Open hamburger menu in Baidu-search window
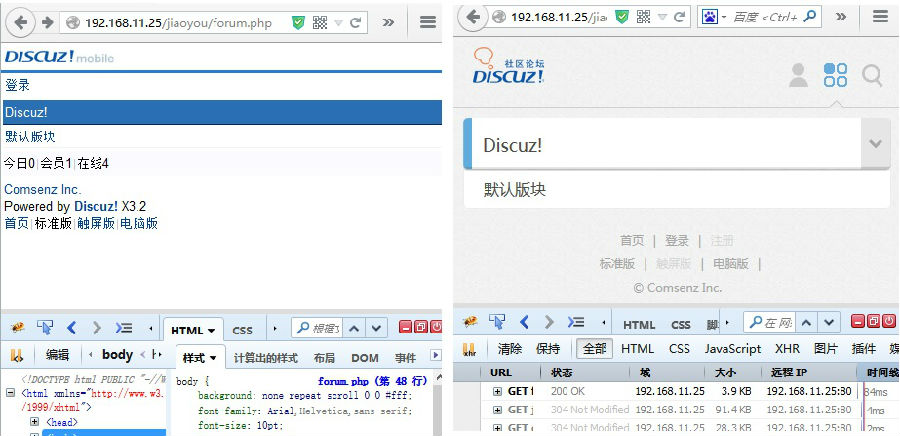Screen dimensions: 900x436 pyautogui.click(x=880, y=16)
